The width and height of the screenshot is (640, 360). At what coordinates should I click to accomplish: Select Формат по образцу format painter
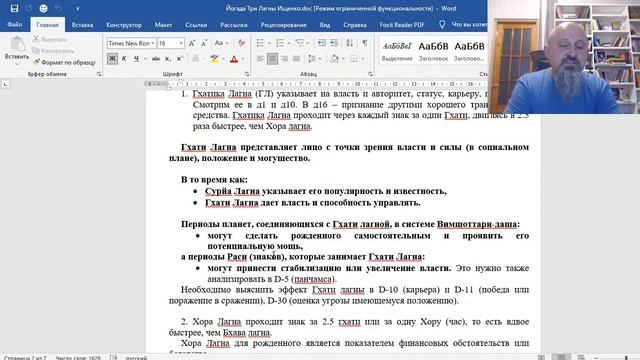click(x=64, y=62)
